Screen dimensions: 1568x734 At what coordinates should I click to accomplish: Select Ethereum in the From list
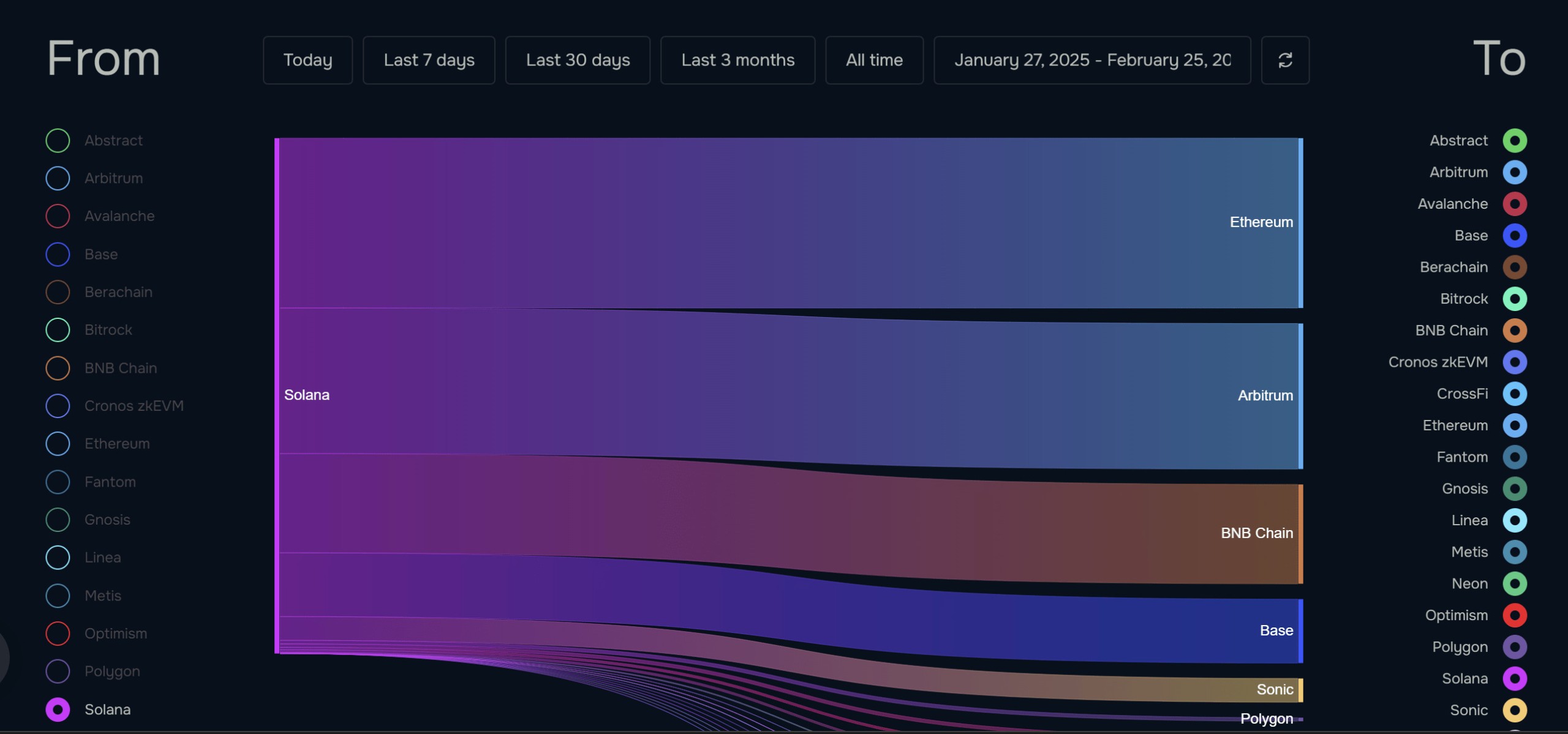click(x=57, y=443)
